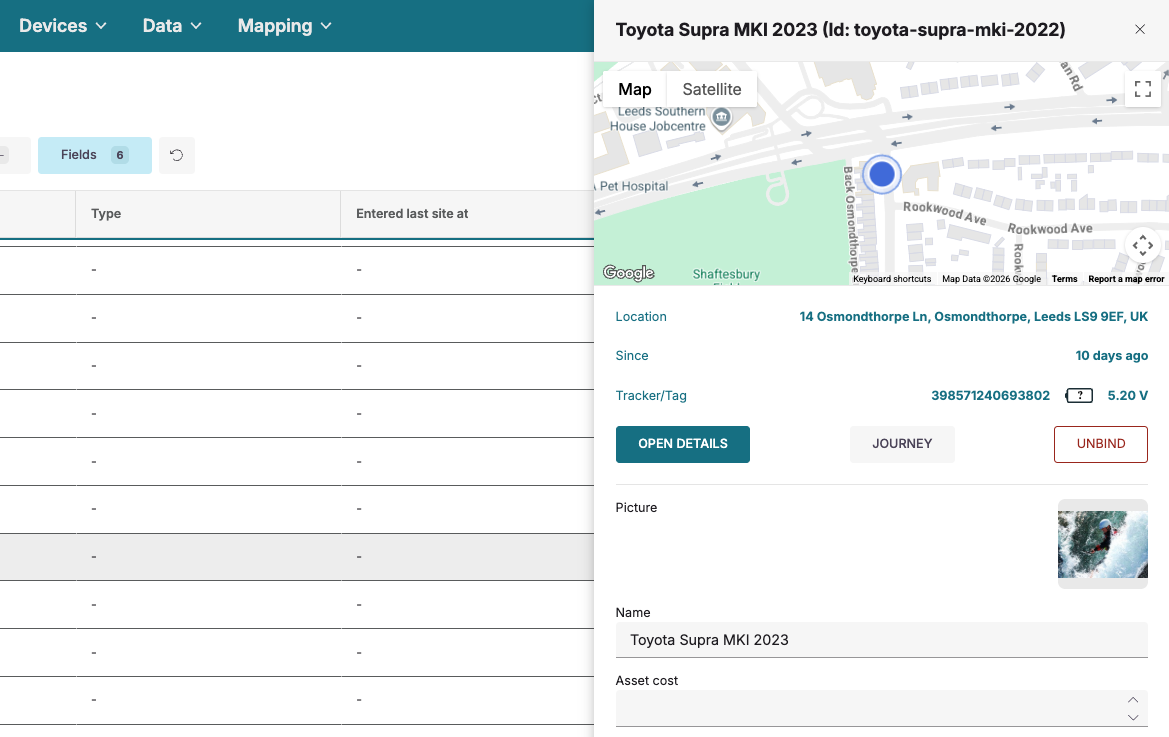Click the asset picture thumbnail

1103,544
